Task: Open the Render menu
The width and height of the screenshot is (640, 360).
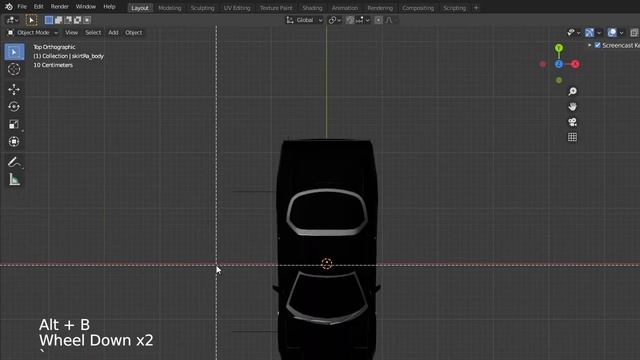Action: (x=60, y=7)
